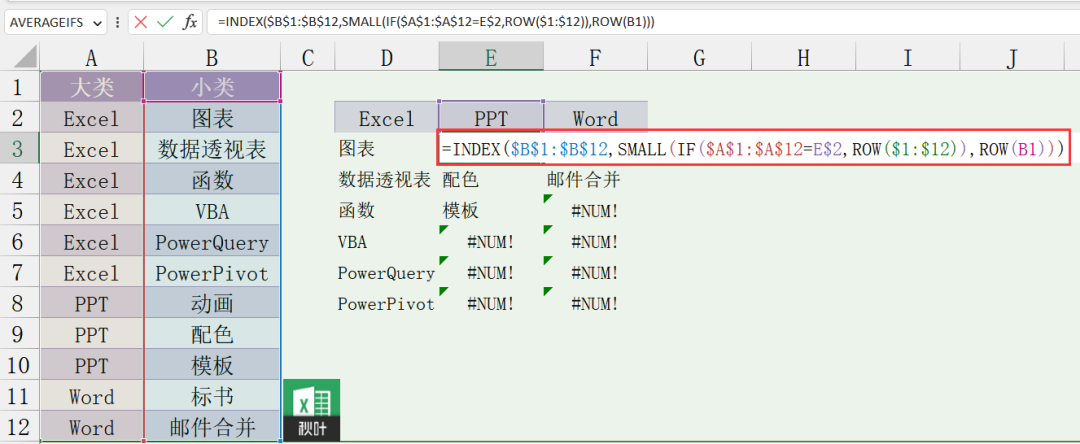Click cell B9 containing 配色
Image resolution: width=1080 pixels, height=444 pixels.
pos(212,335)
